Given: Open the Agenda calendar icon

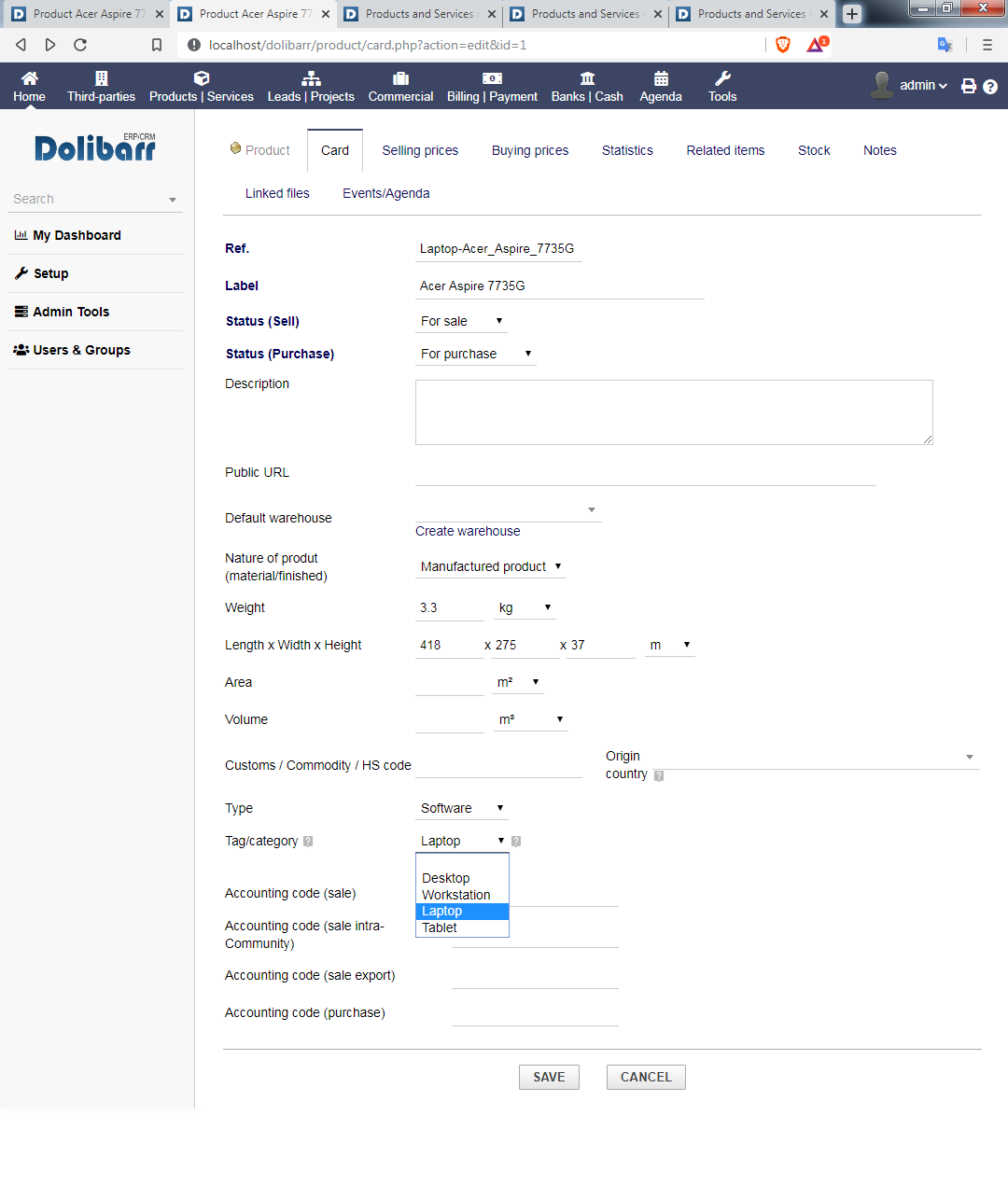Looking at the screenshot, I should (x=661, y=78).
